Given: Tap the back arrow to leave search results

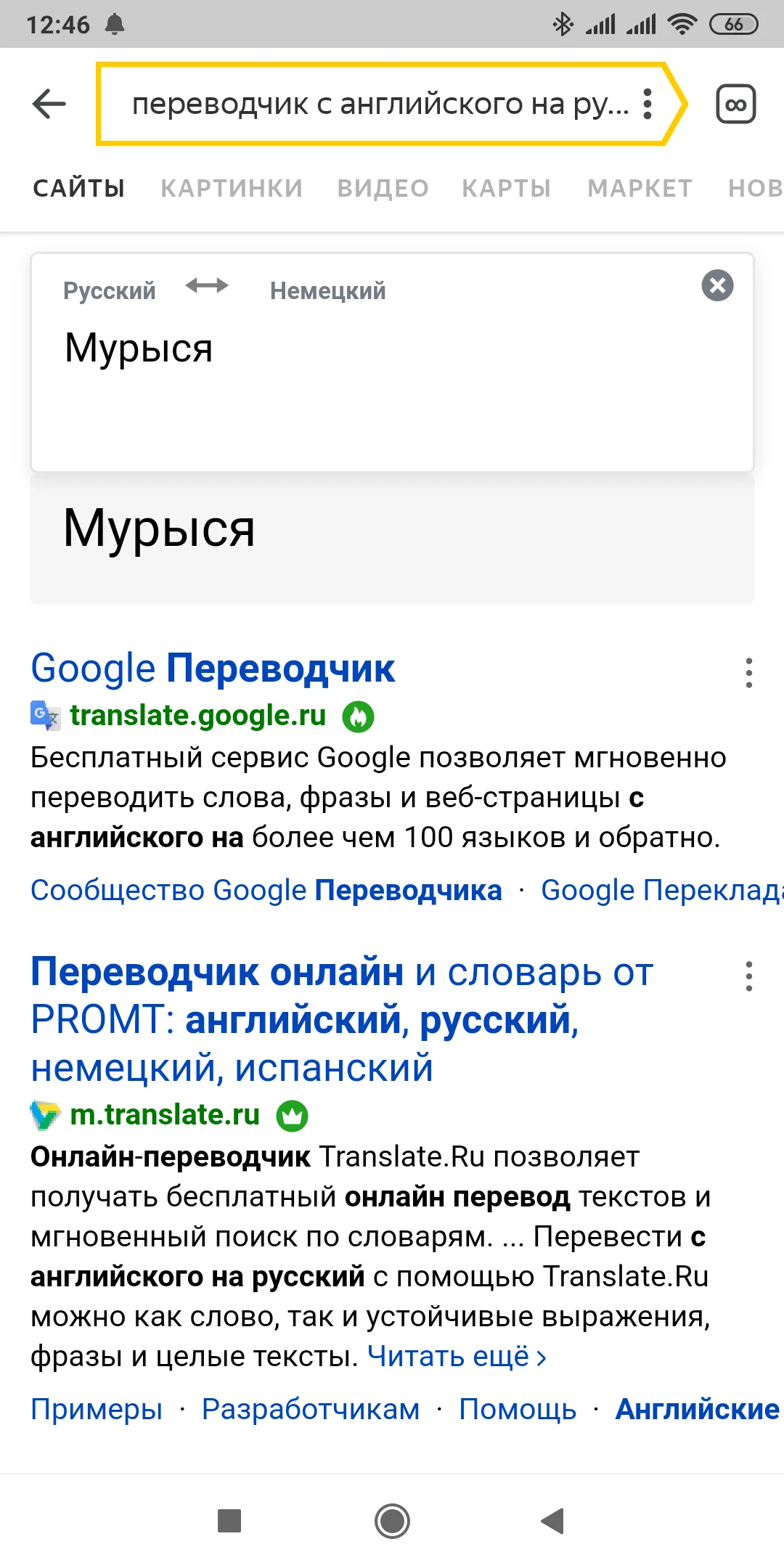Looking at the screenshot, I should click(x=47, y=105).
